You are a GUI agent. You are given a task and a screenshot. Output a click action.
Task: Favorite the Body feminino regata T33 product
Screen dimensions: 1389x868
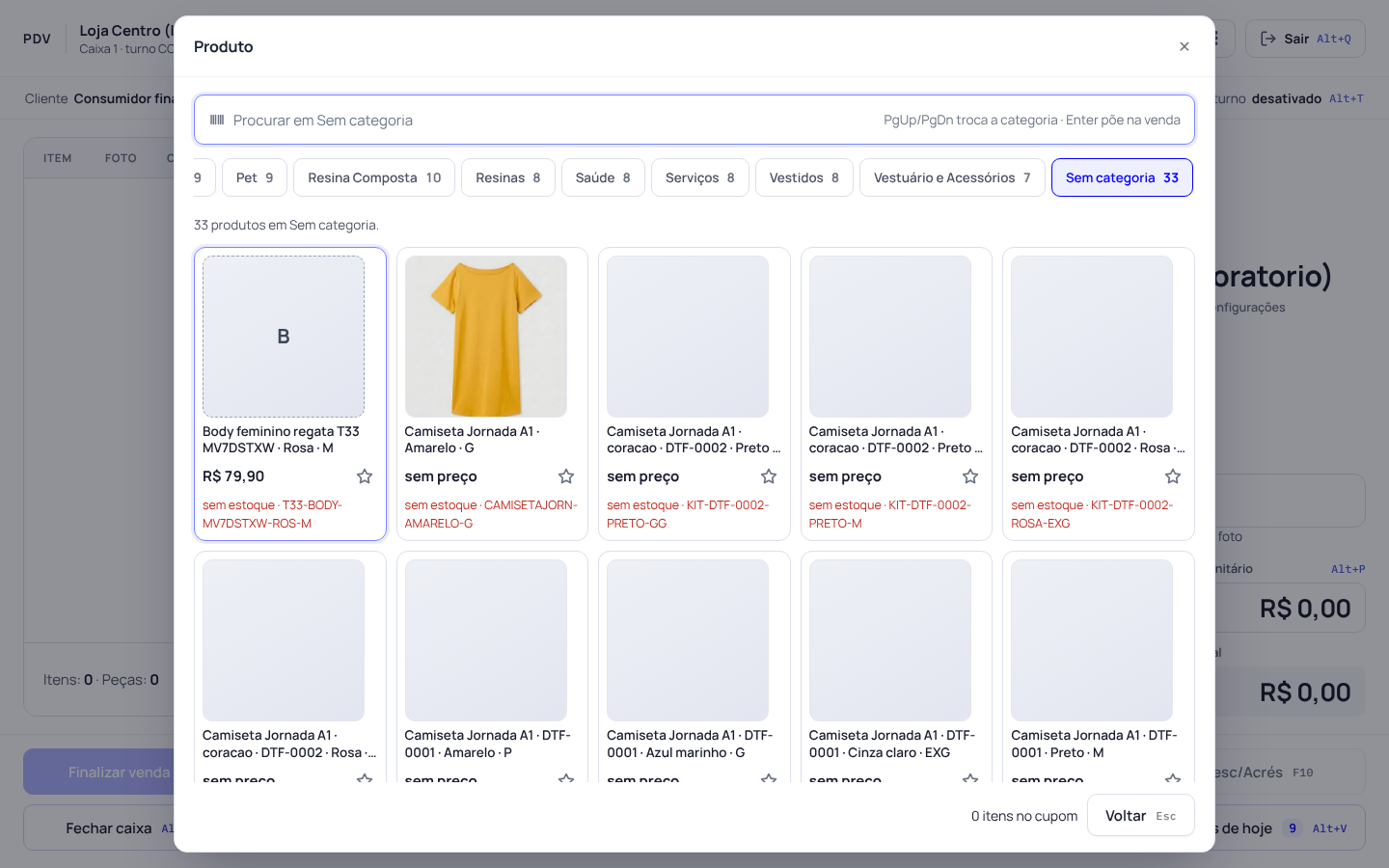click(x=365, y=476)
